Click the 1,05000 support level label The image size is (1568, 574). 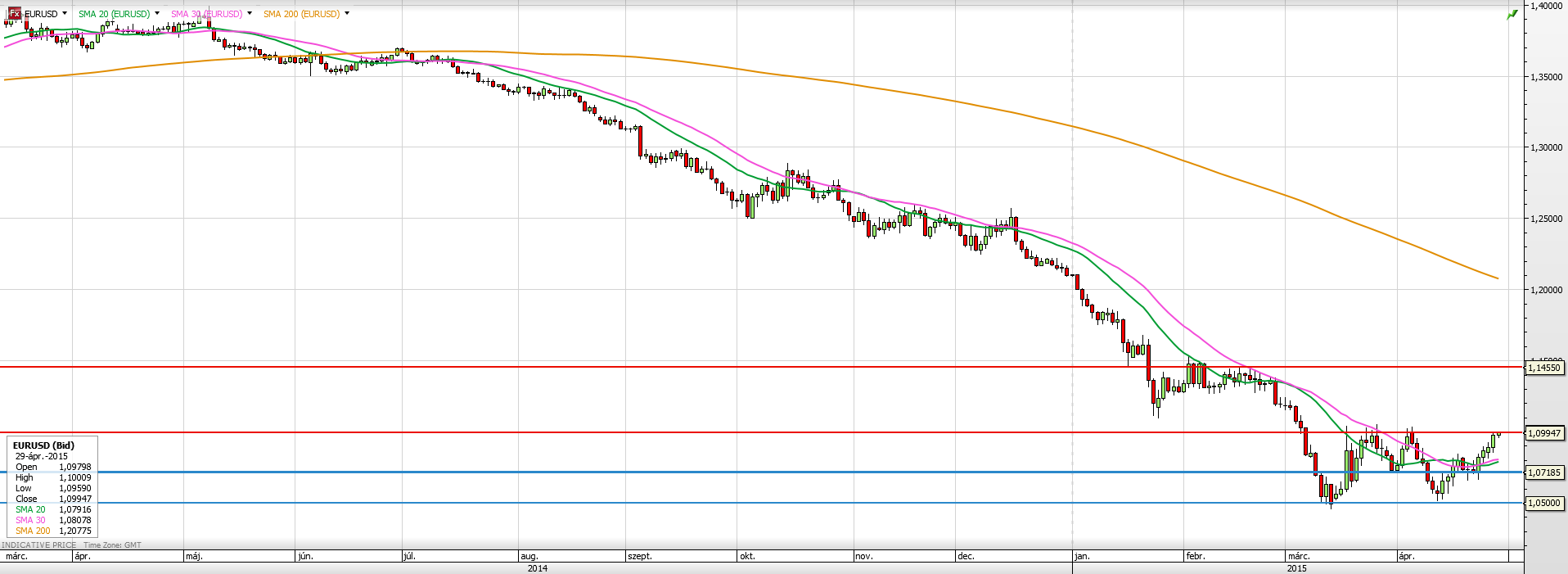tap(1544, 503)
